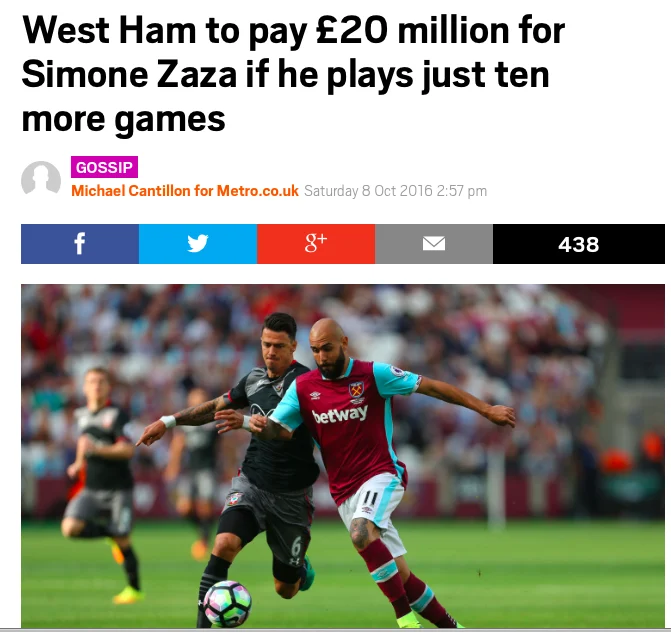The image size is (671, 632).
Task: Click the Metro.co.uk text in byline
Action: pyautogui.click(x=258, y=190)
